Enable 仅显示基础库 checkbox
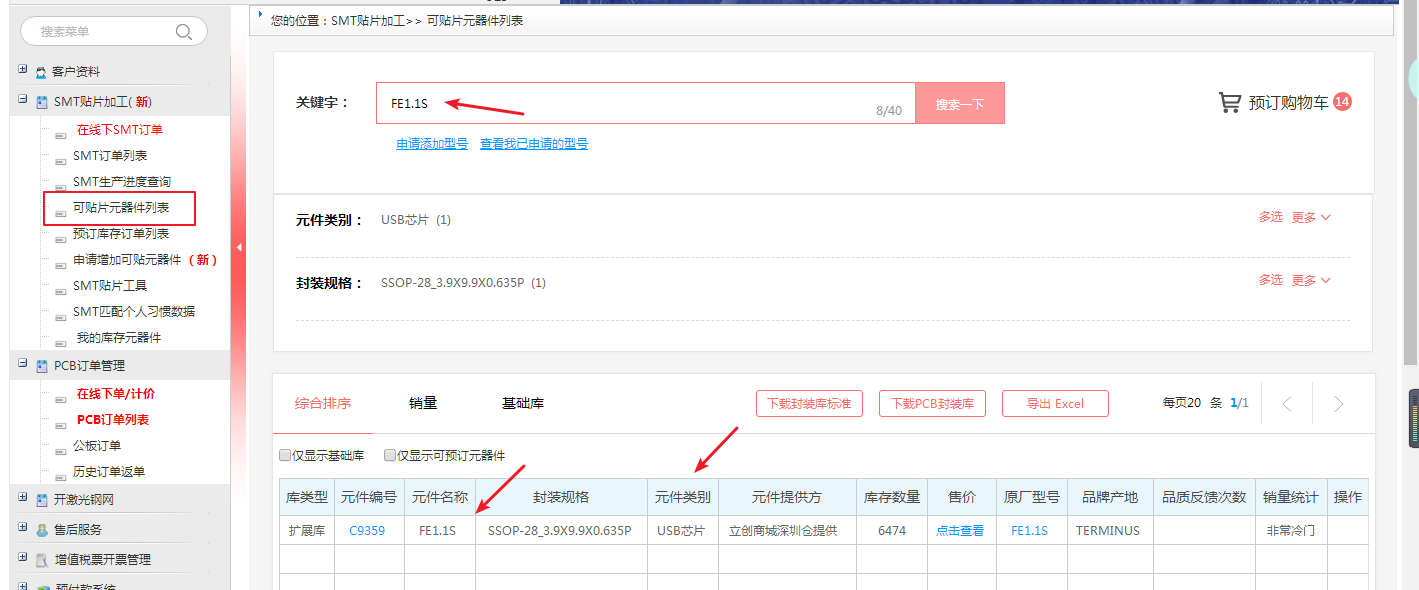Image resolution: width=1419 pixels, height=590 pixels. pos(286,456)
